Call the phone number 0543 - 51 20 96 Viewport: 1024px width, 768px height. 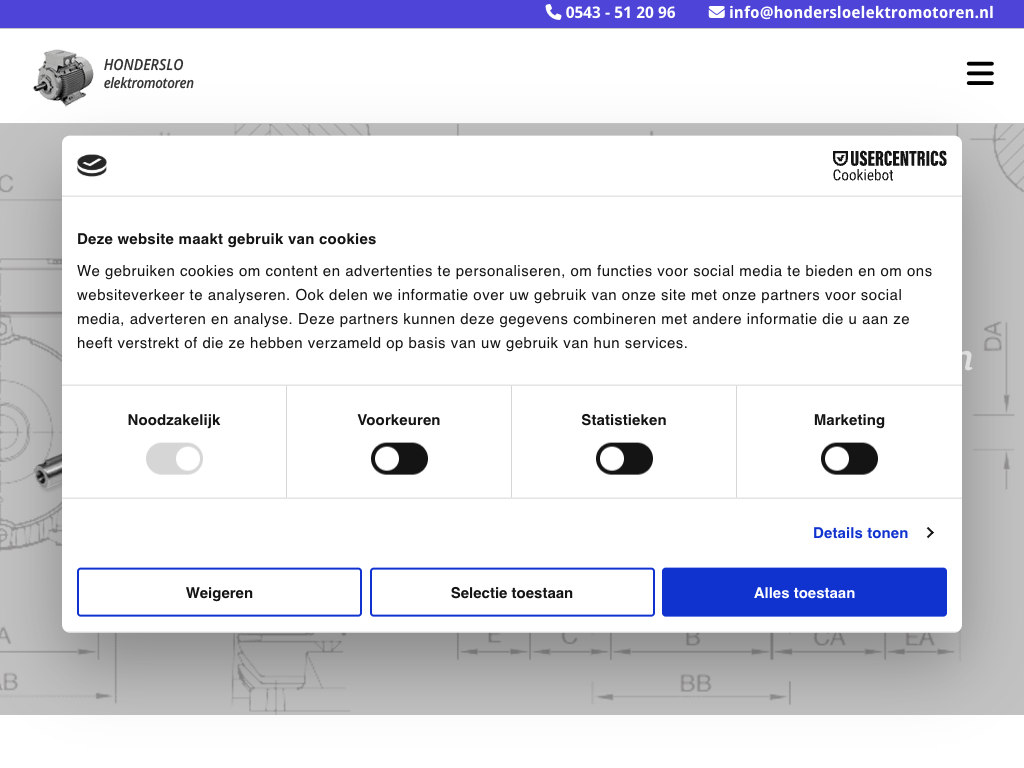(620, 12)
